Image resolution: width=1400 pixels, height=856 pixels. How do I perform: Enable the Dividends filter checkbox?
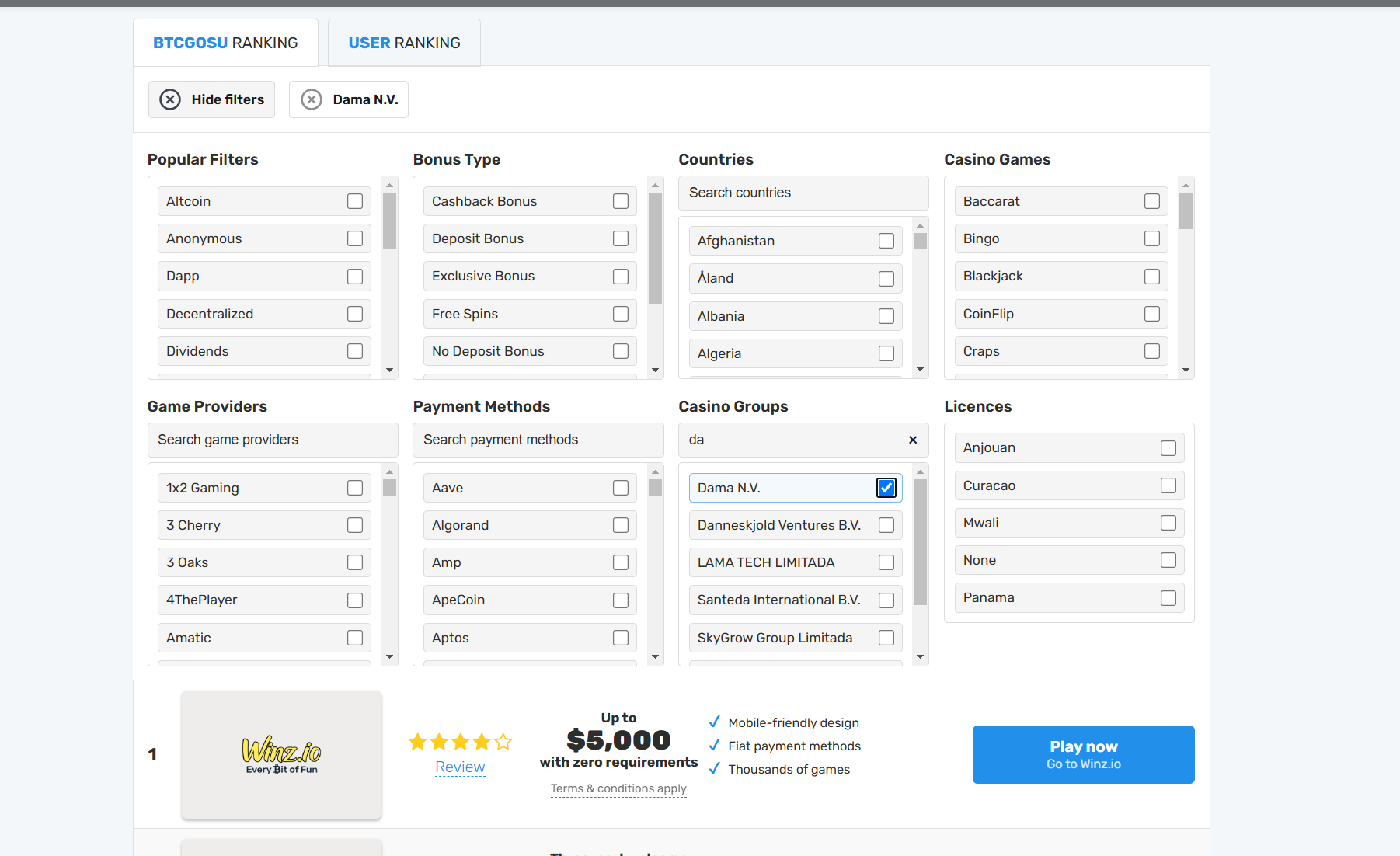(x=355, y=351)
